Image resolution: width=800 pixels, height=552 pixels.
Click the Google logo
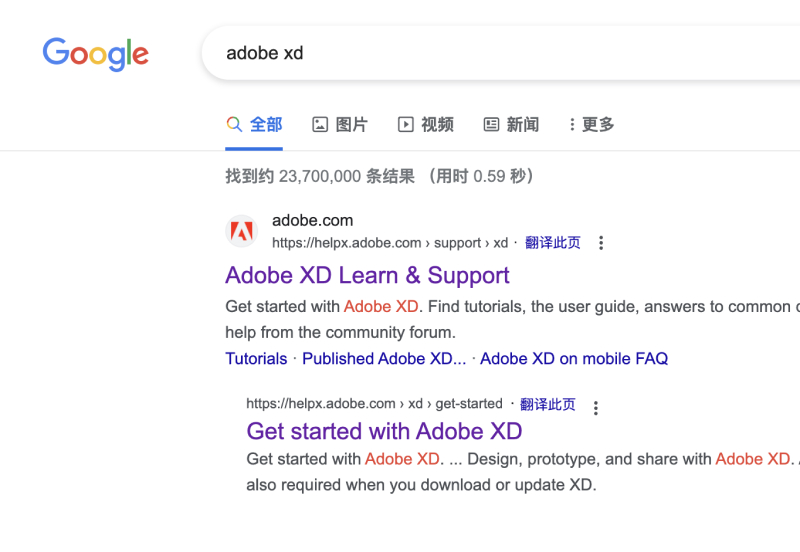click(95, 53)
